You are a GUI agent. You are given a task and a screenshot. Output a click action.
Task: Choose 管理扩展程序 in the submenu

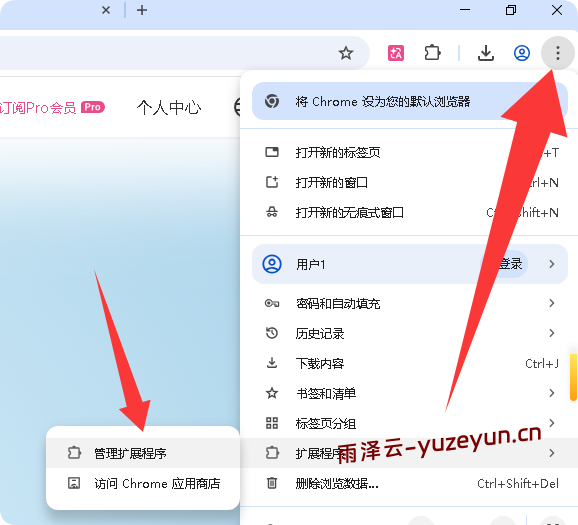143,453
